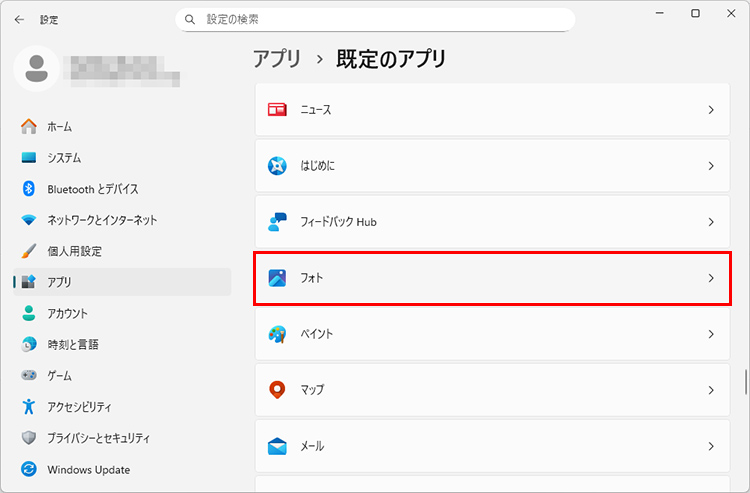Viewport: 750px width, 493px height.
Task: Click the アプリ breadcrumb link
Action: pyautogui.click(x=277, y=59)
